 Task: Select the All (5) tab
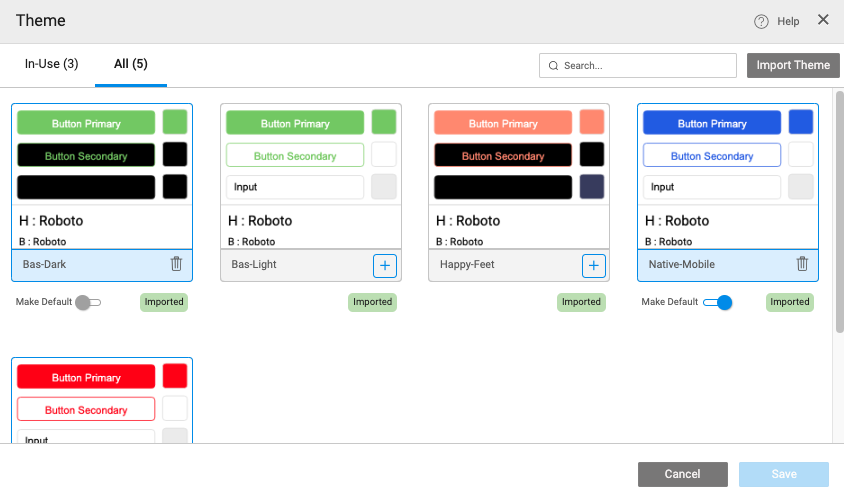131,64
